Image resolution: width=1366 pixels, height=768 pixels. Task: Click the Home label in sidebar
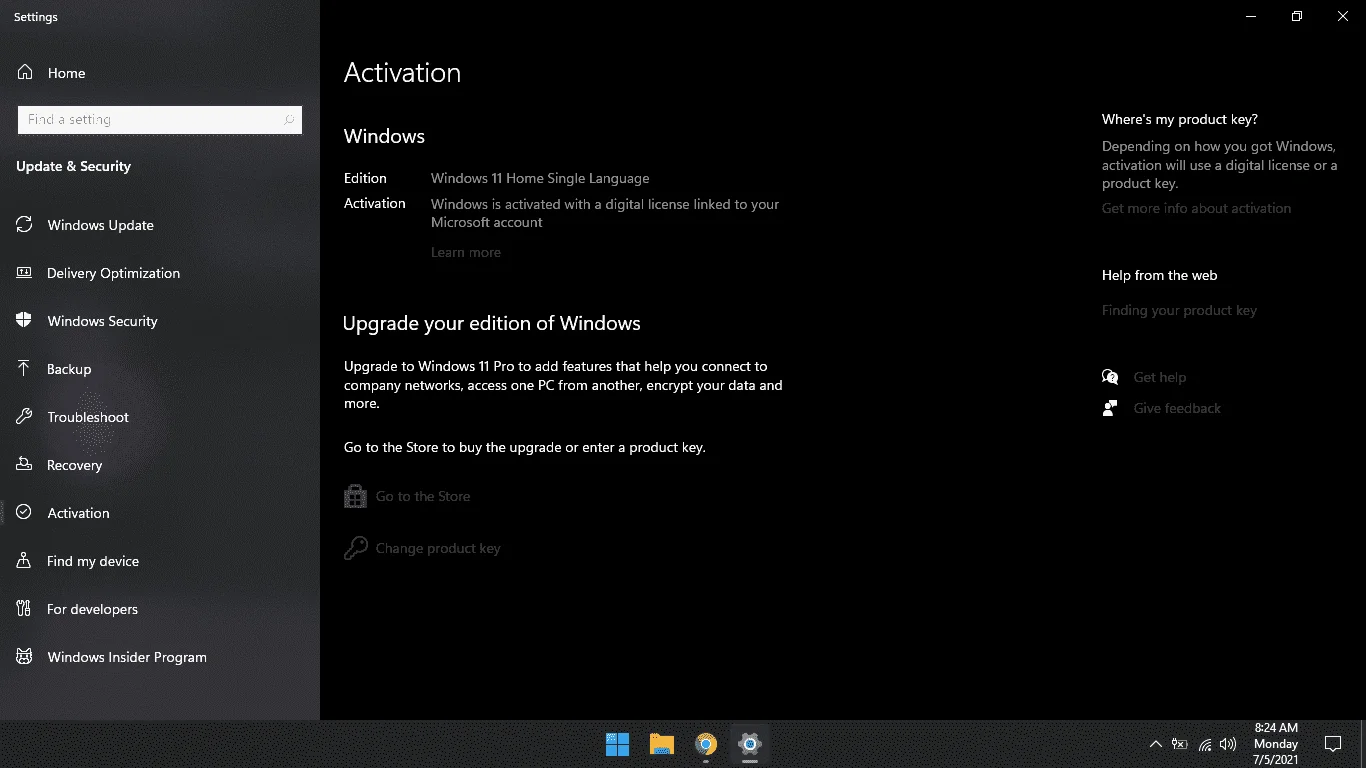pos(66,73)
